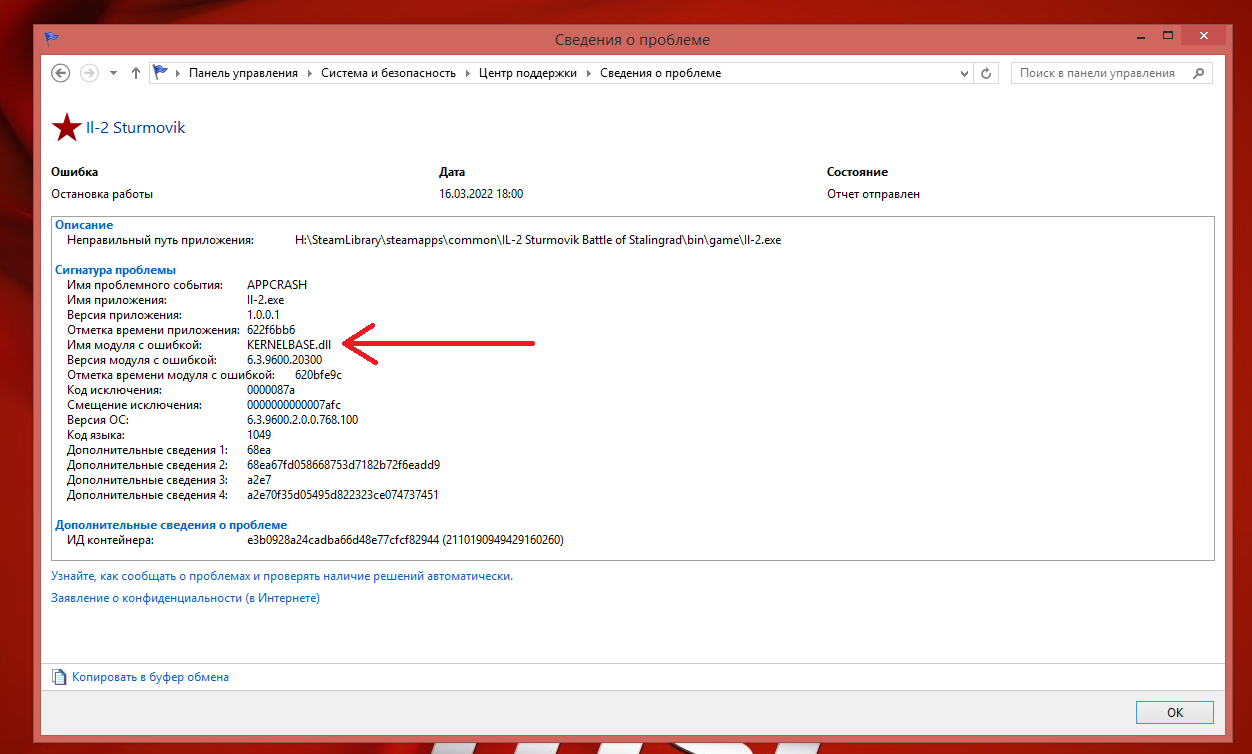Screen dimensions: 1252x754
Task: Click the magnifier search icon
Action: [x=1198, y=73]
